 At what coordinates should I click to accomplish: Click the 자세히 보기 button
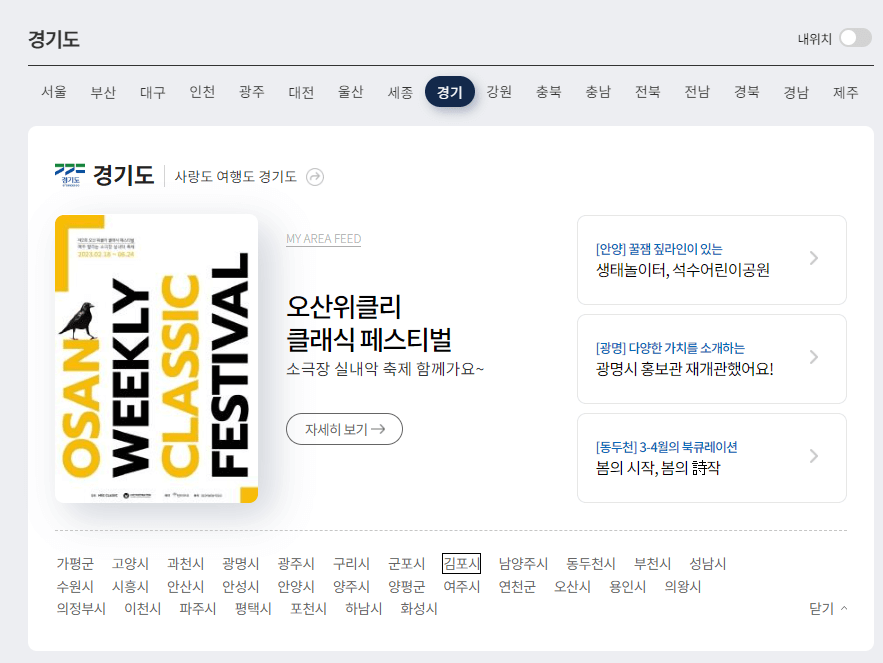pos(344,428)
